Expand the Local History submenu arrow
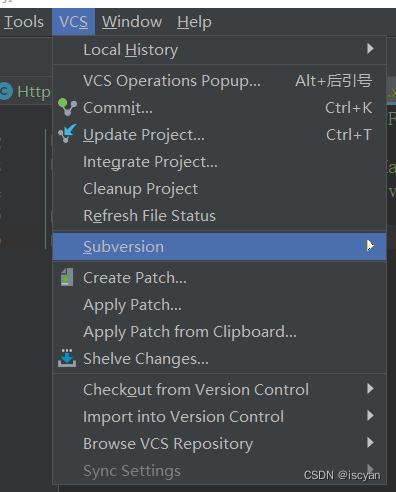The height and width of the screenshot is (492, 396). coord(370,49)
